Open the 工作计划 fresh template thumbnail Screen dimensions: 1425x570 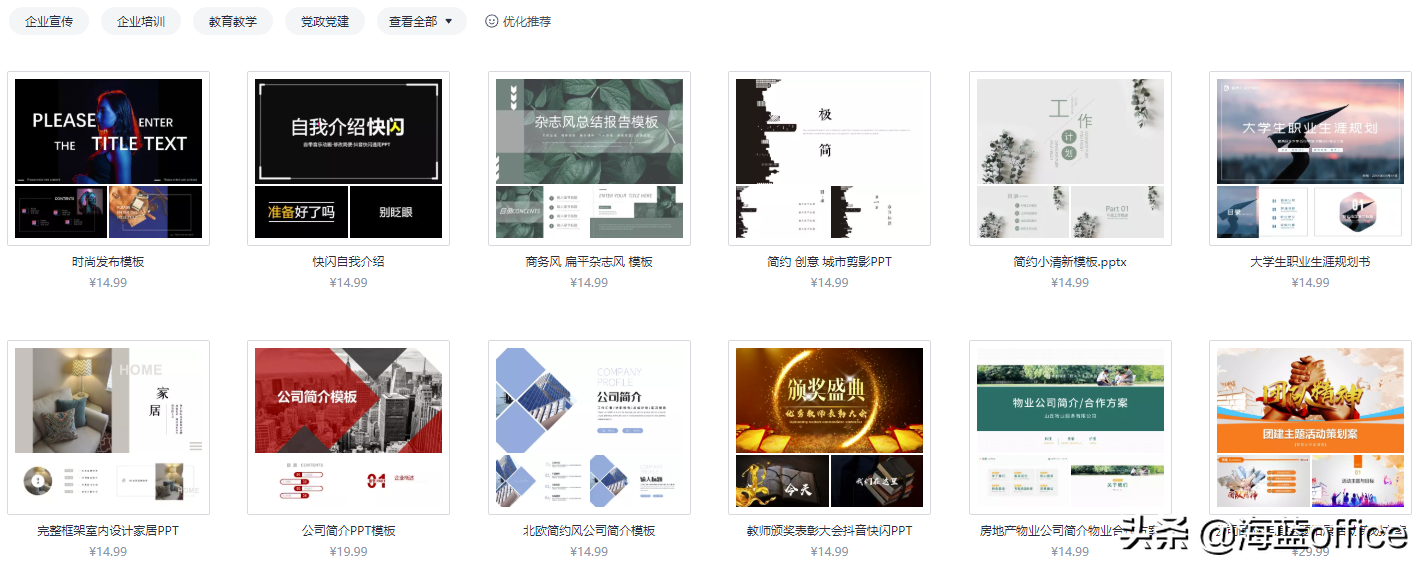[x=1070, y=158]
